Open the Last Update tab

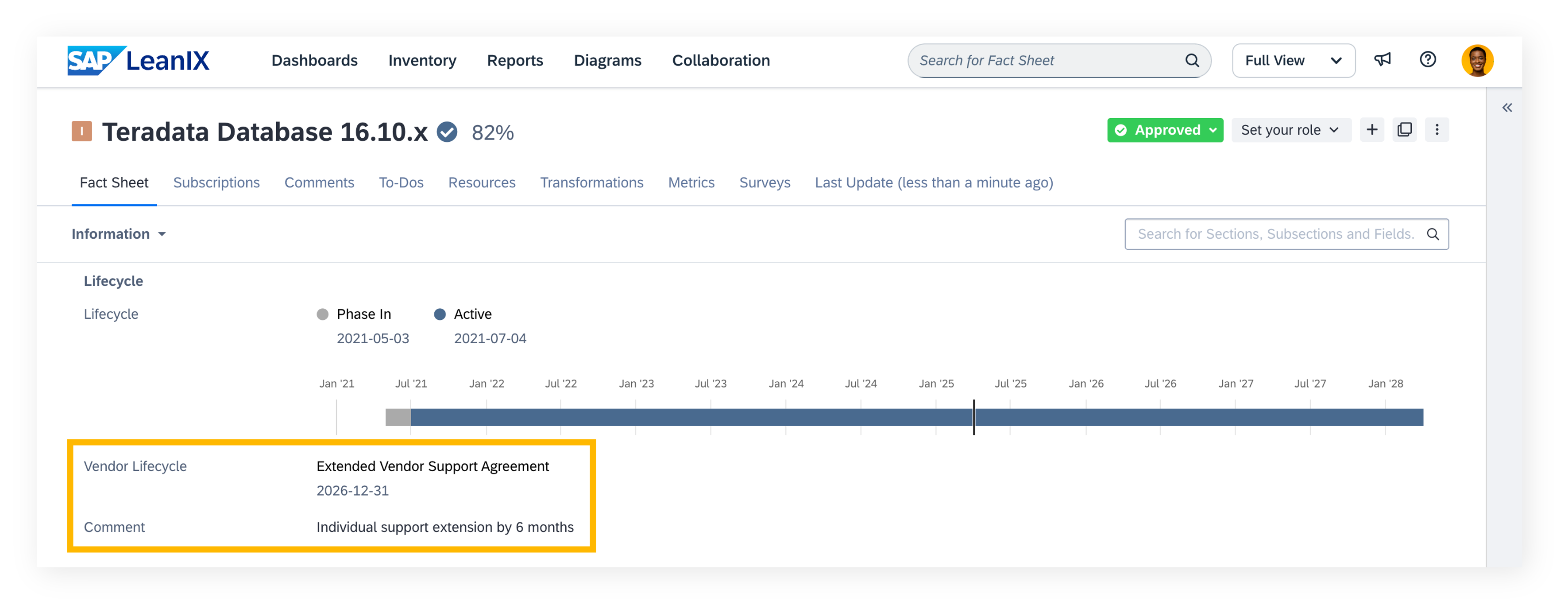click(934, 182)
